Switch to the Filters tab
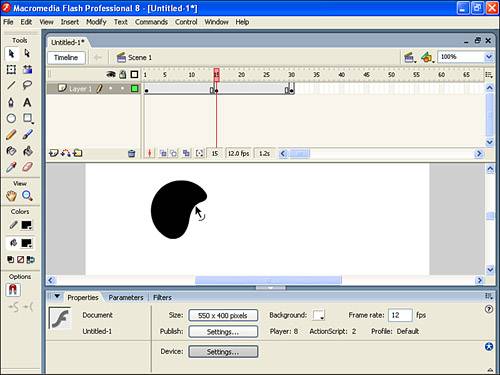 point(162,297)
